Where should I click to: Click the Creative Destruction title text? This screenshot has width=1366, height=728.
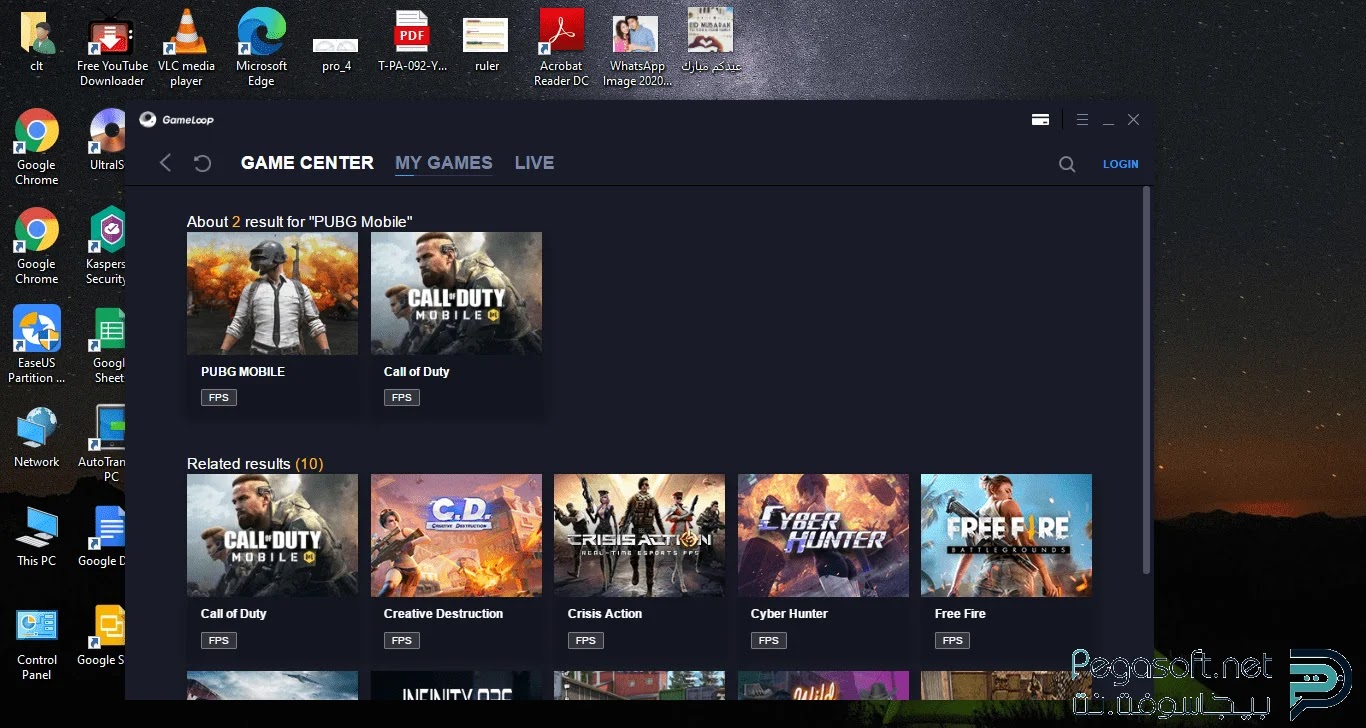click(x=443, y=614)
